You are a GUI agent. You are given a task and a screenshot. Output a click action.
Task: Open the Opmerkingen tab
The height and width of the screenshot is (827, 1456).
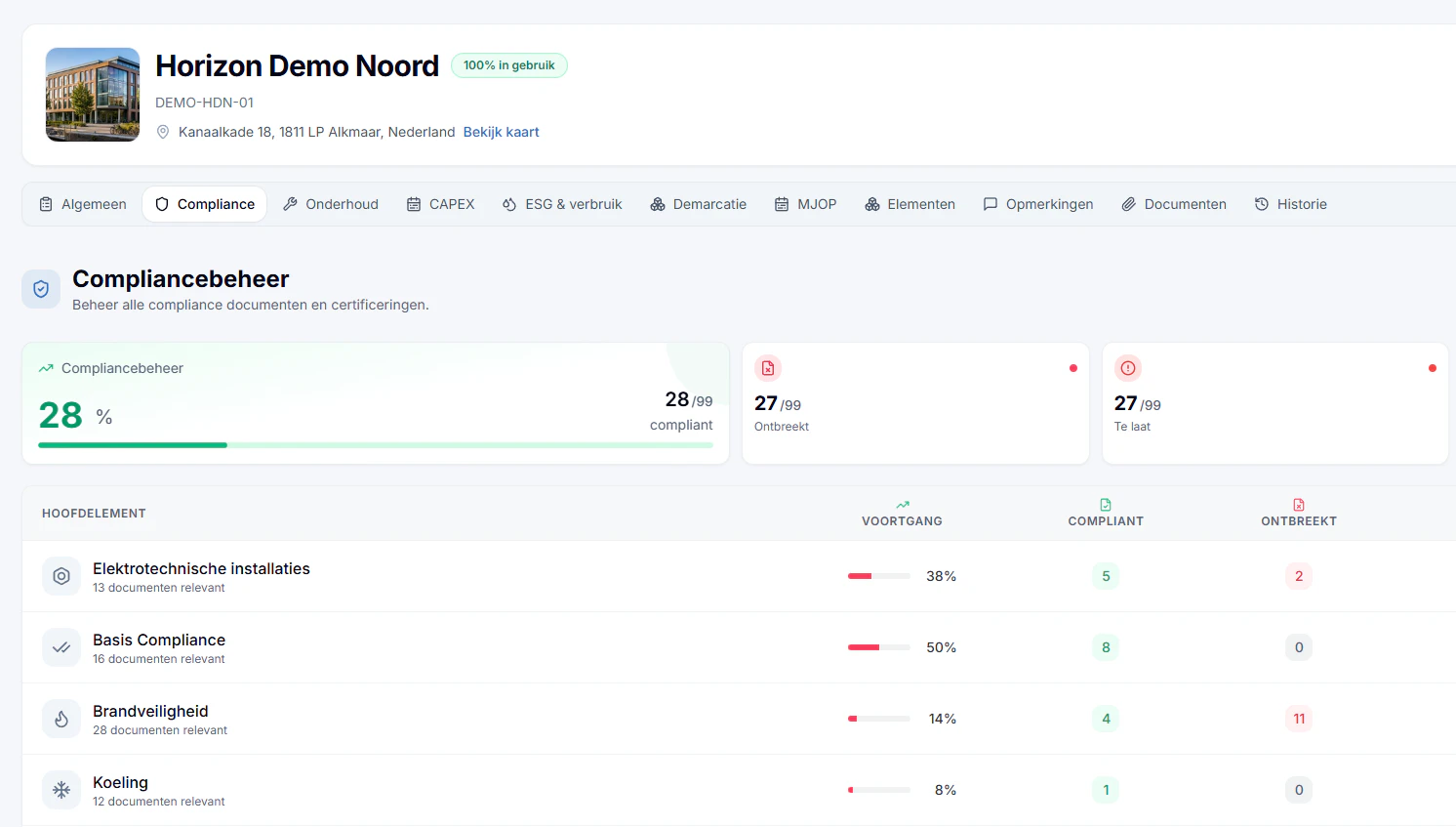coord(1038,204)
